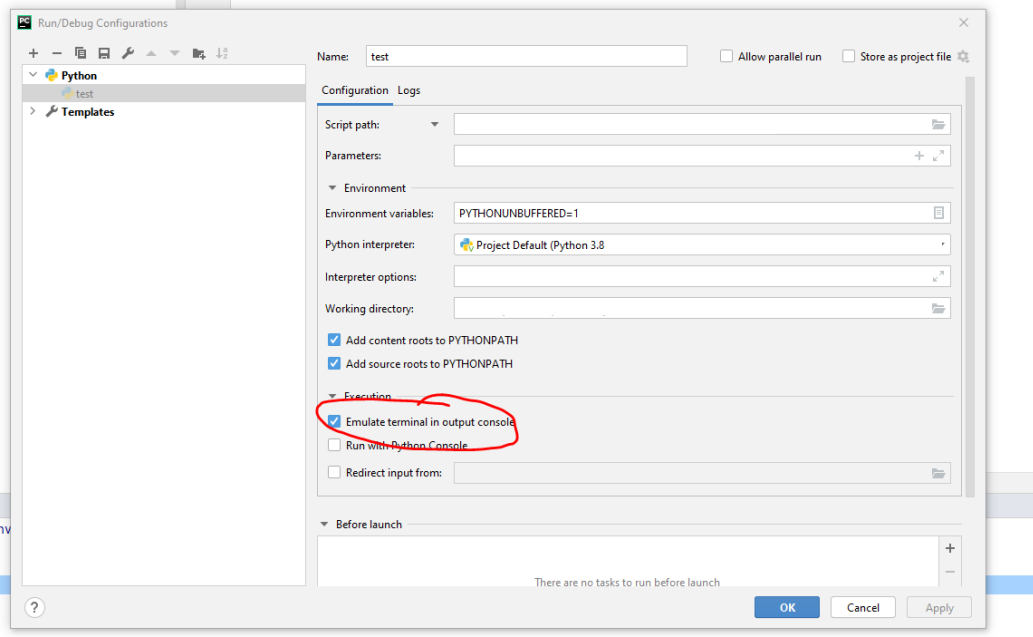Move configuration up with arrow icon
The width and height of the screenshot is (1033, 637).
pyautogui.click(x=152, y=53)
